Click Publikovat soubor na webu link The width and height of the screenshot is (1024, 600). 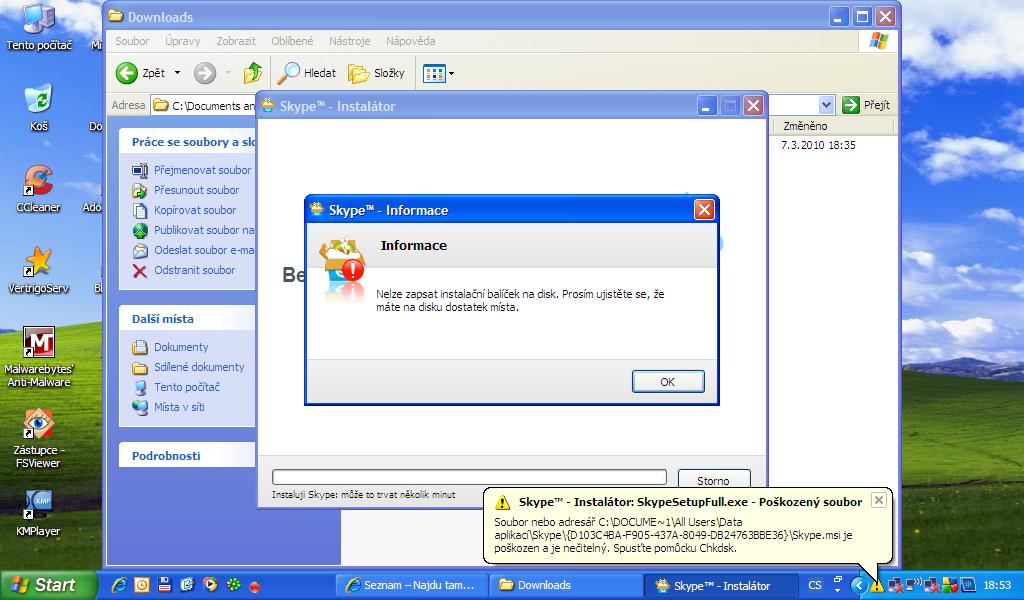pos(204,230)
